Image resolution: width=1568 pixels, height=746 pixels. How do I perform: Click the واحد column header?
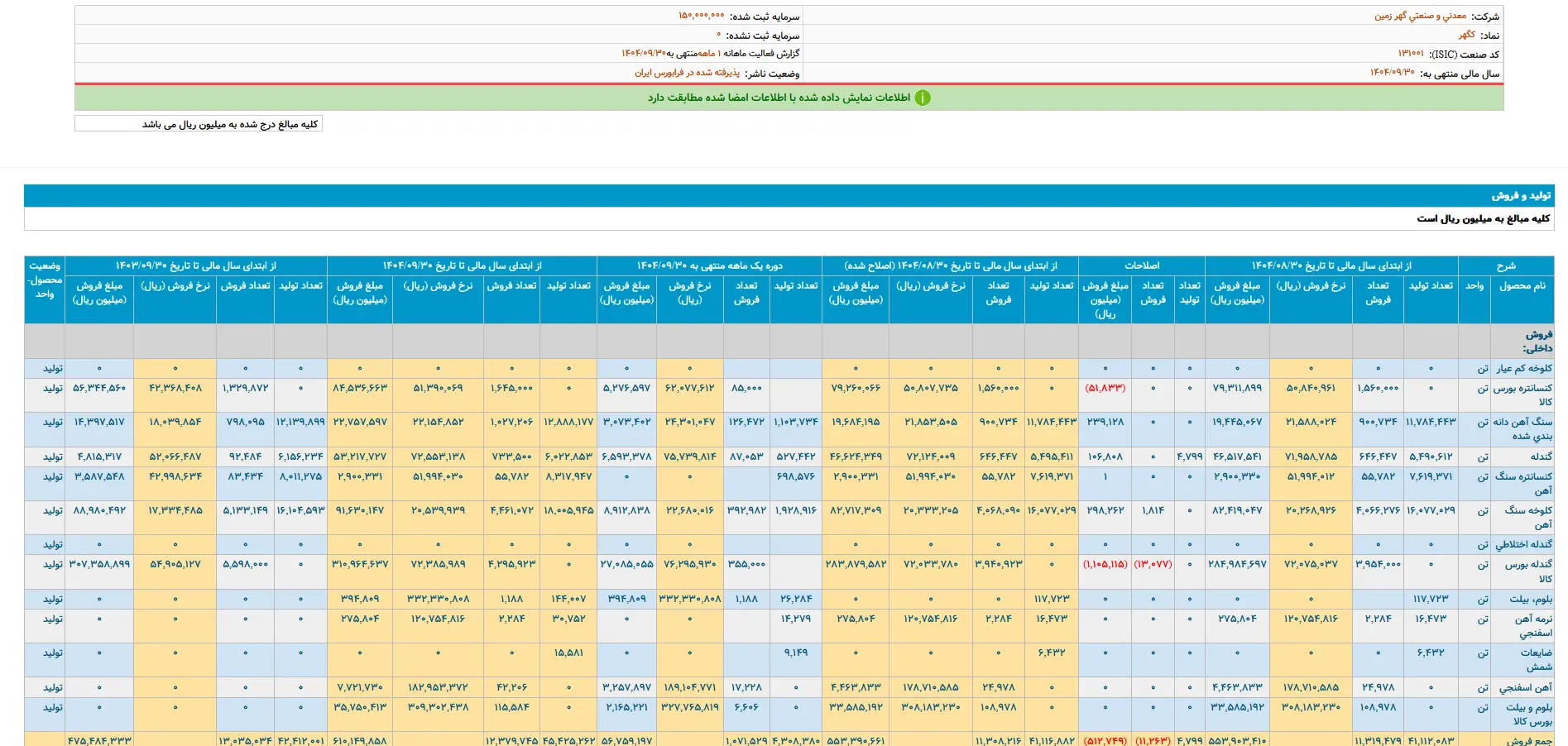point(1474,286)
